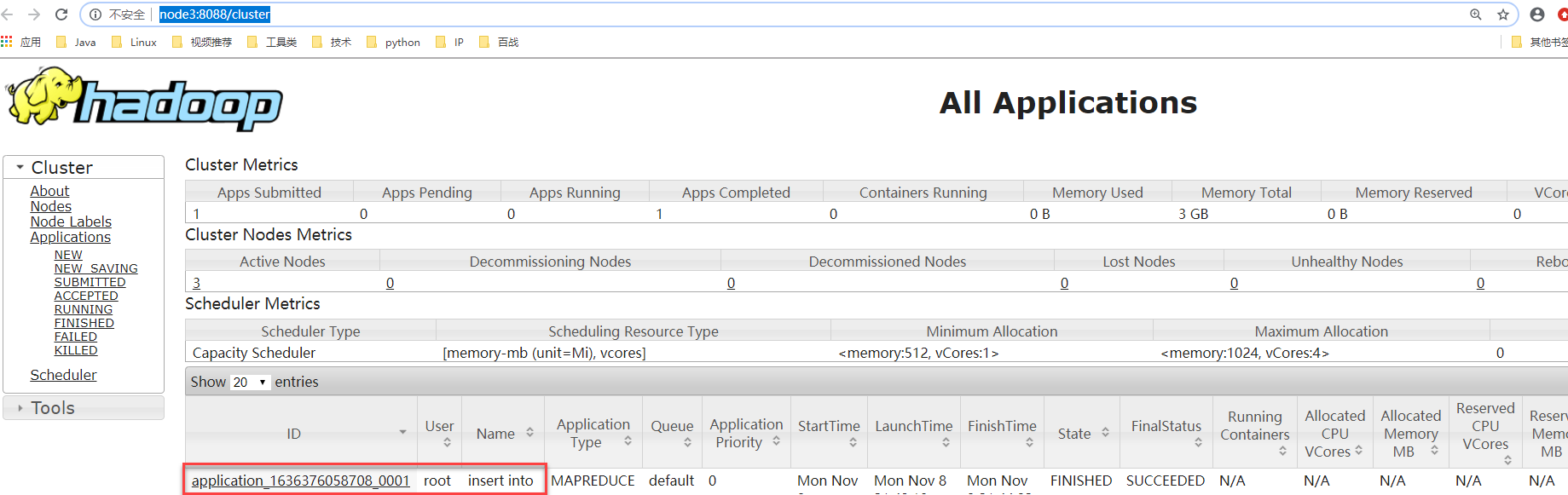Screen dimensions: 1568x495
Task: Open the Node Labels page
Action: (x=71, y=222)
